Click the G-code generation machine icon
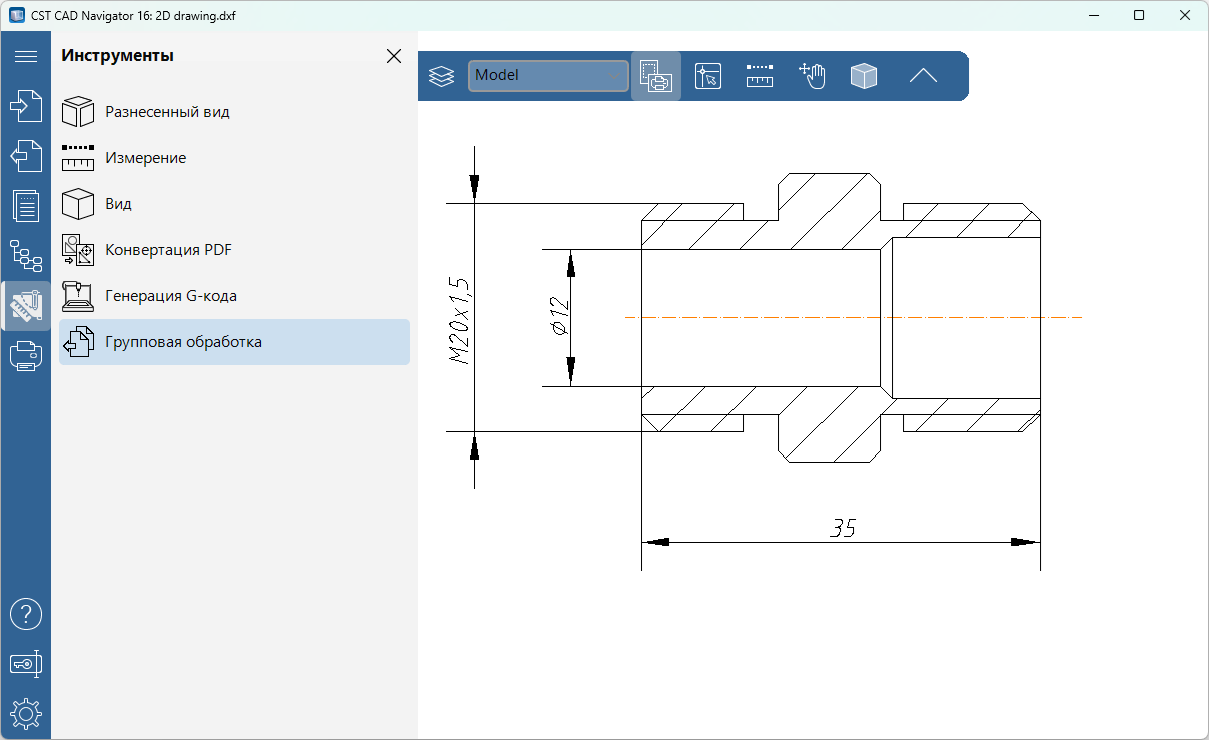 (x=78, y=296)
